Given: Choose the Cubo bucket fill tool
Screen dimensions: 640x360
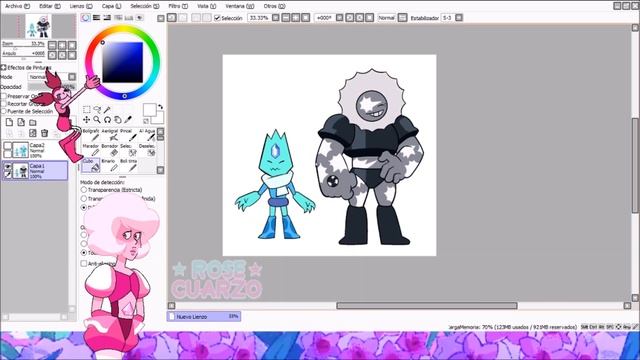Looking at the screenshot, I should click(x=91, y=165).
